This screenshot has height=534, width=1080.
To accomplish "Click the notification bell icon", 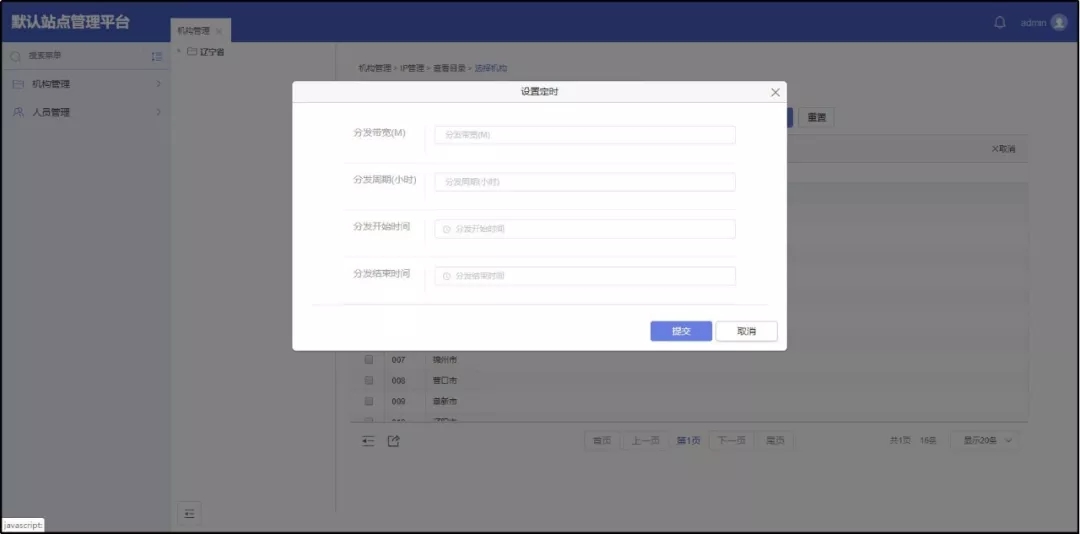I will (999, 23).
